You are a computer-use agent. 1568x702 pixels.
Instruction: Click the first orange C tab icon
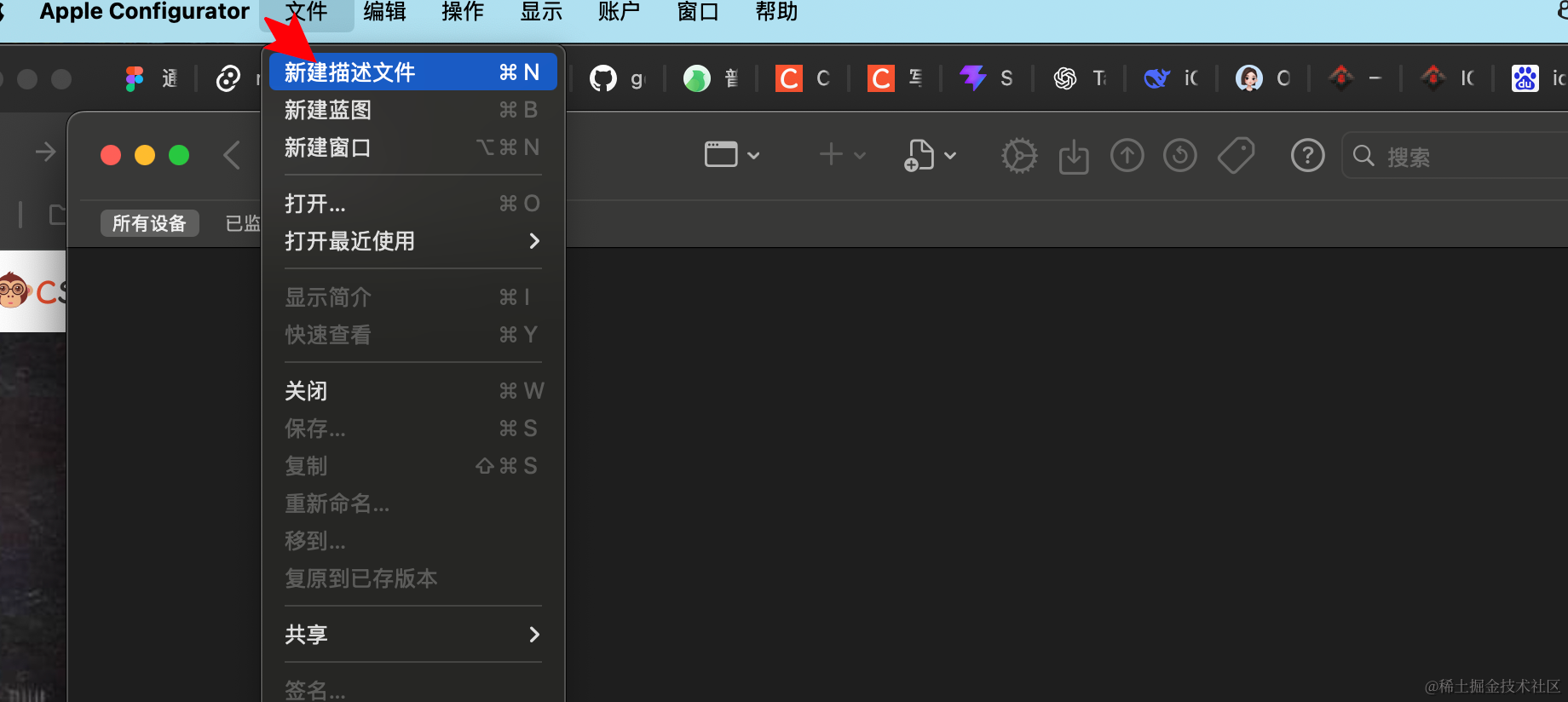click(789, 79)
